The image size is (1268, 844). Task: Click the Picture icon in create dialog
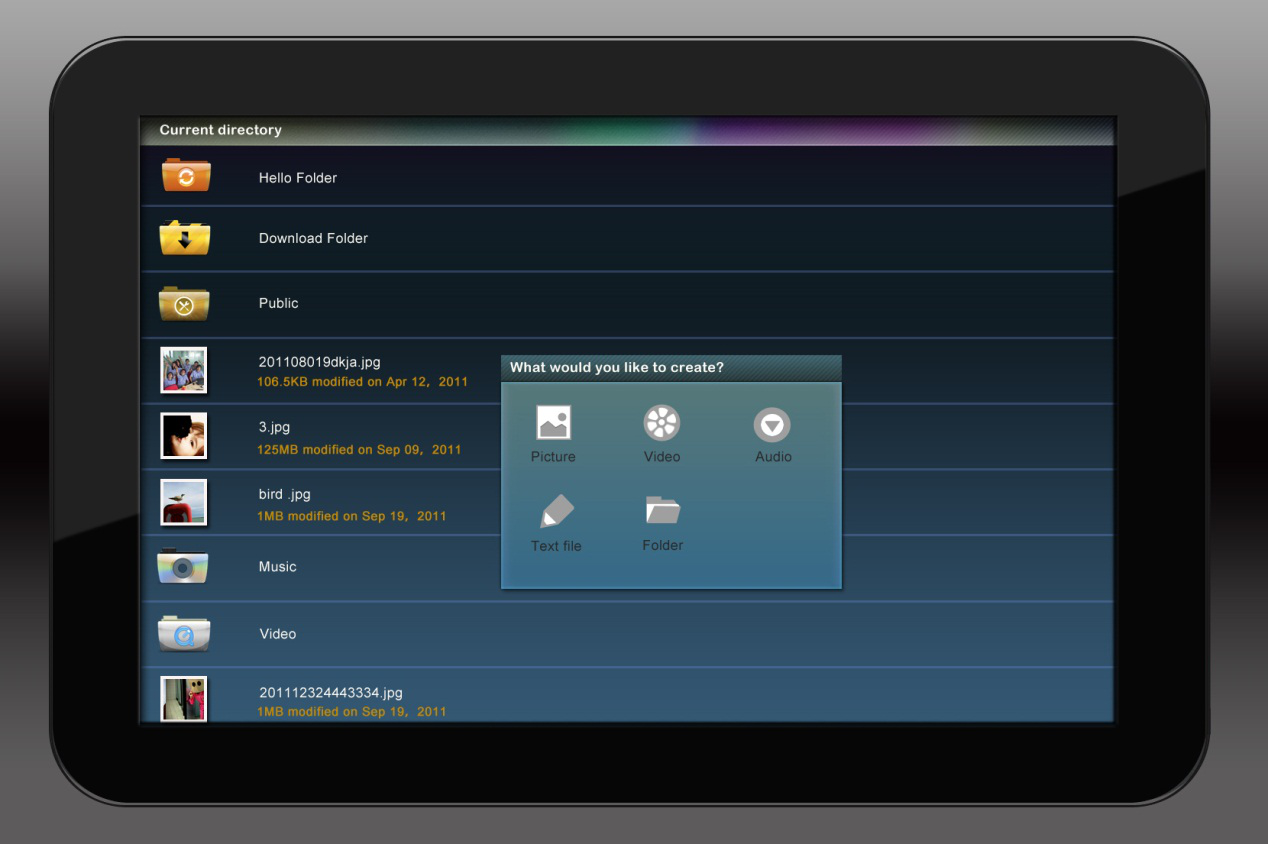tap(553, 423)
